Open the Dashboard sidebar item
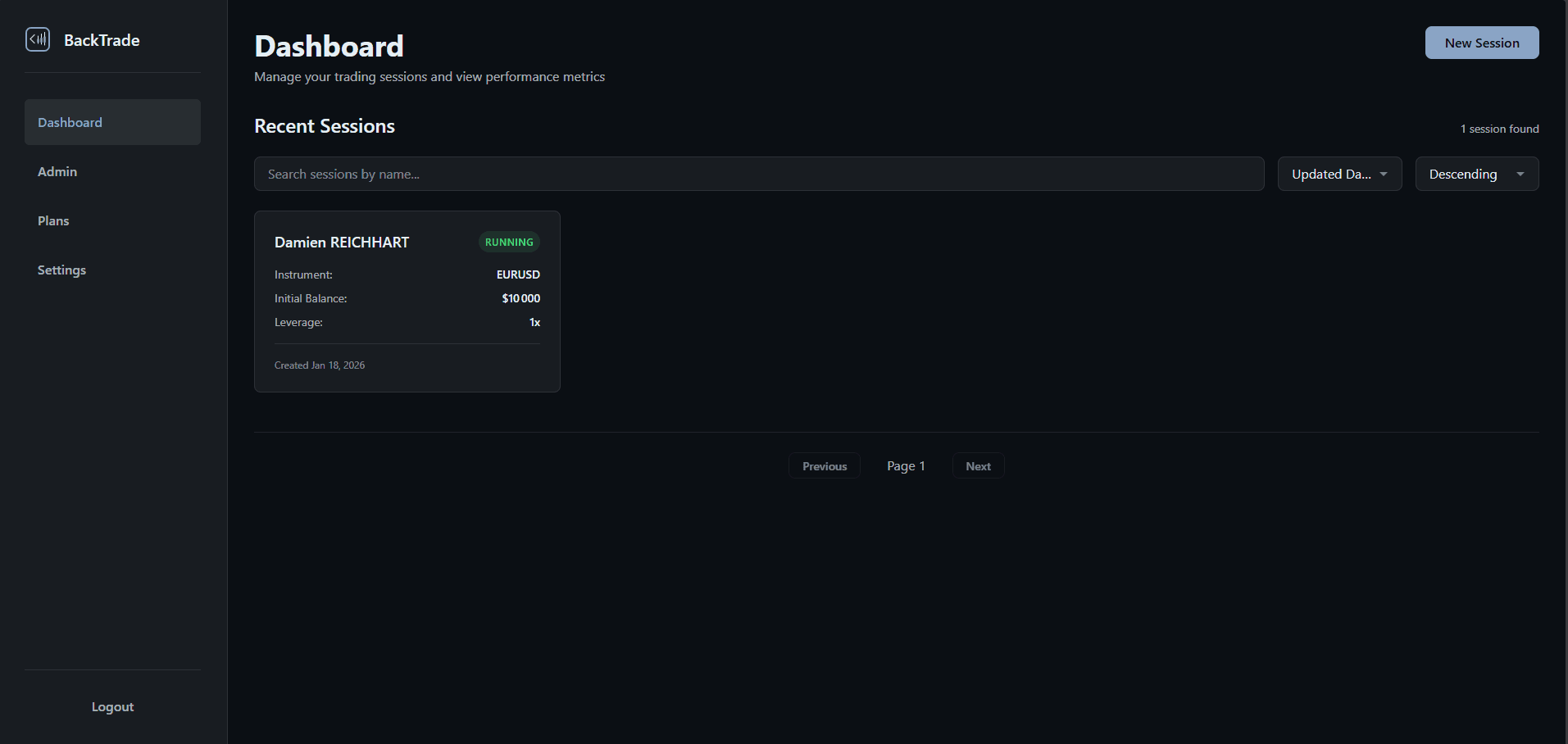This screenshot has width=1568, height=744. (112, 122)
